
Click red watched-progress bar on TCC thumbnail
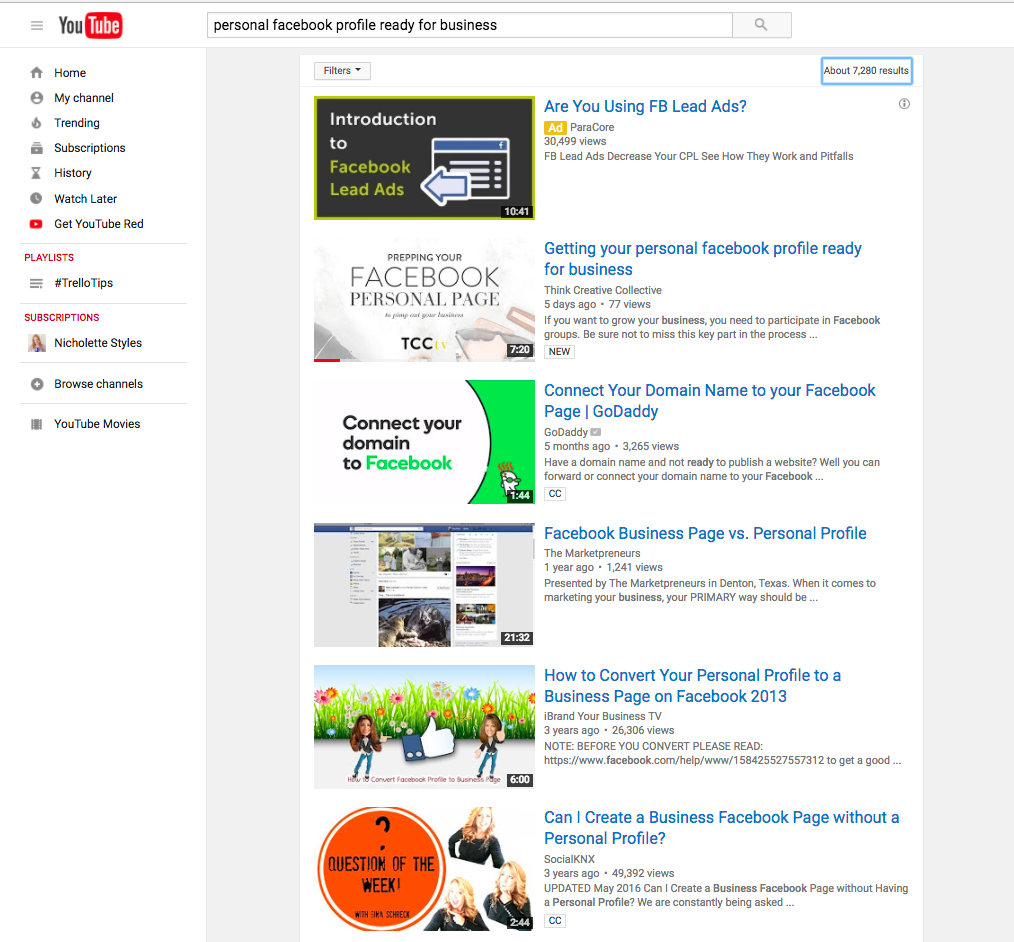[327, 360]
